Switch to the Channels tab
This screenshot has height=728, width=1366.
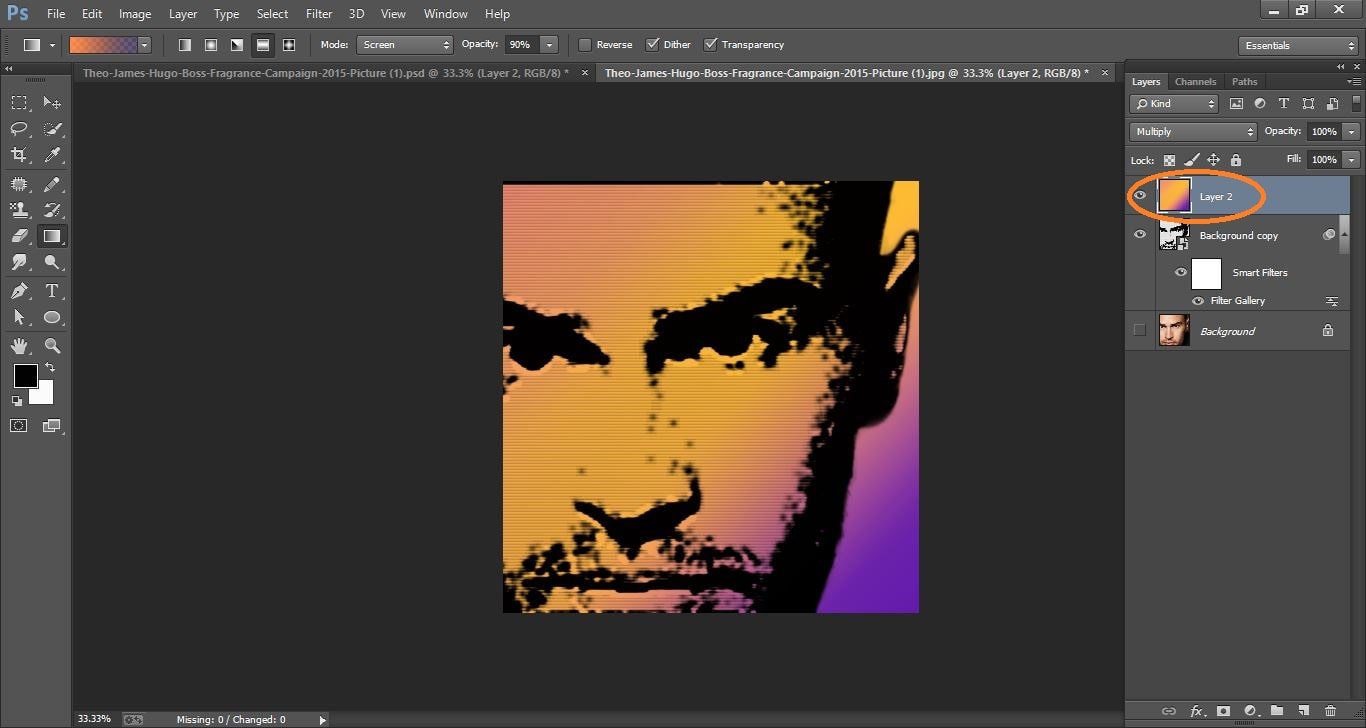[x=1195, y=81]
